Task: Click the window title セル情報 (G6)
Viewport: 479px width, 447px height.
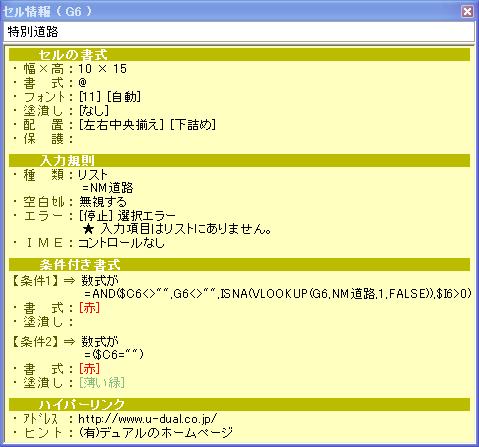Action: pos(47,12)
